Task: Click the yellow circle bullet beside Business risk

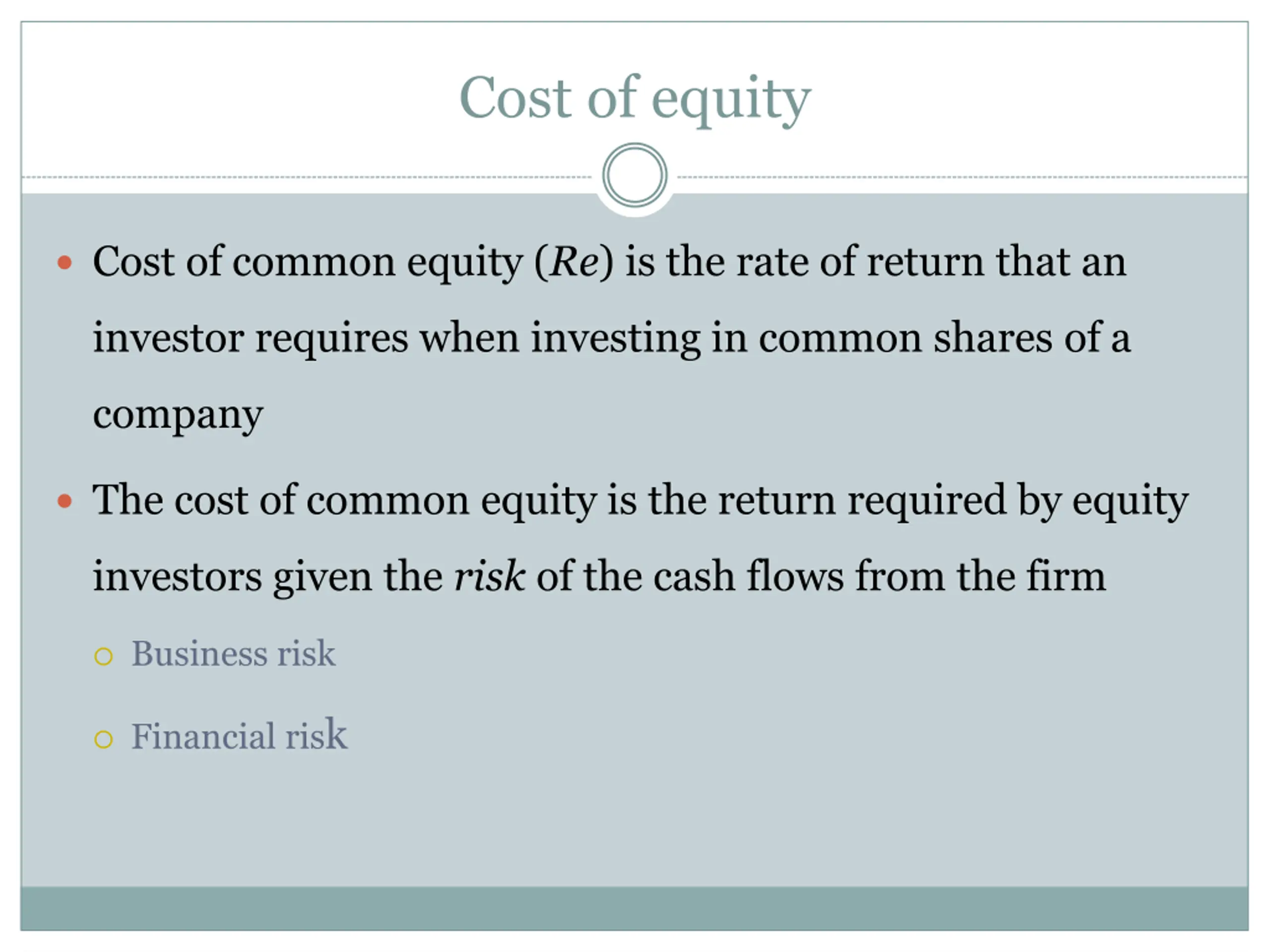Action: [103, 656]
